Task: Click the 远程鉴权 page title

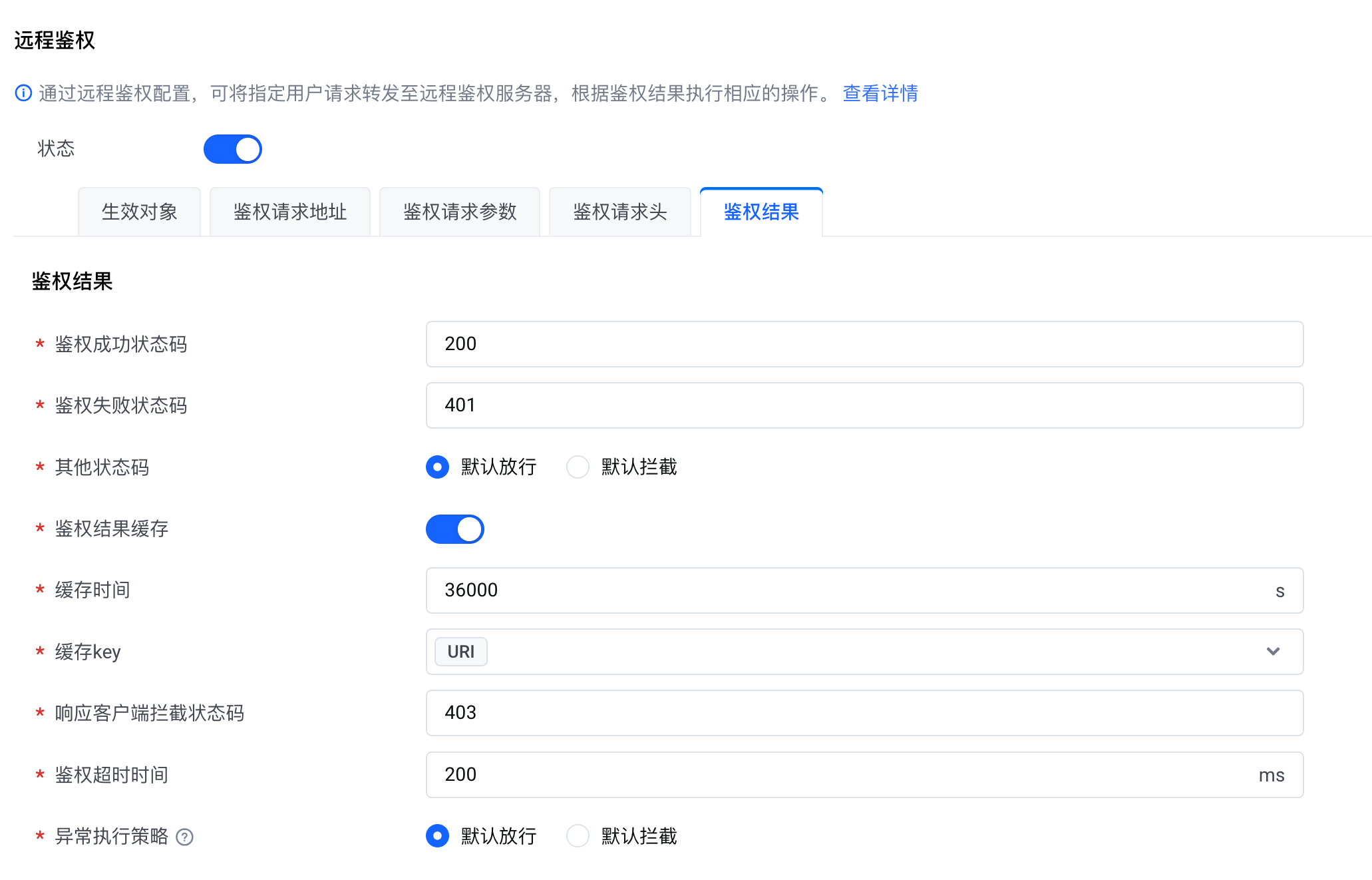Action: coord(55,41)
